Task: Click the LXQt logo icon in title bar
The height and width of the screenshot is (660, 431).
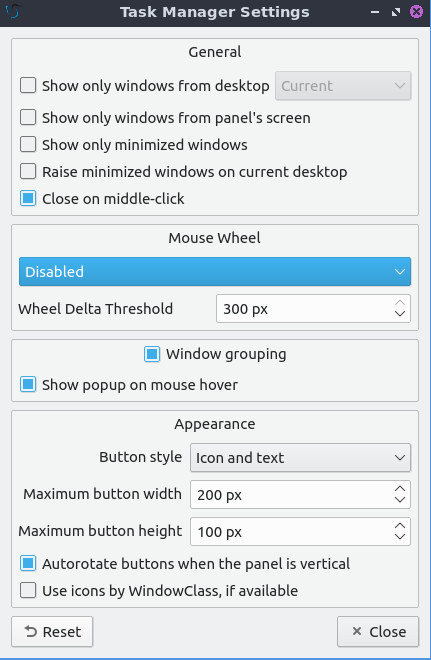Action: (x=13, y=11)
